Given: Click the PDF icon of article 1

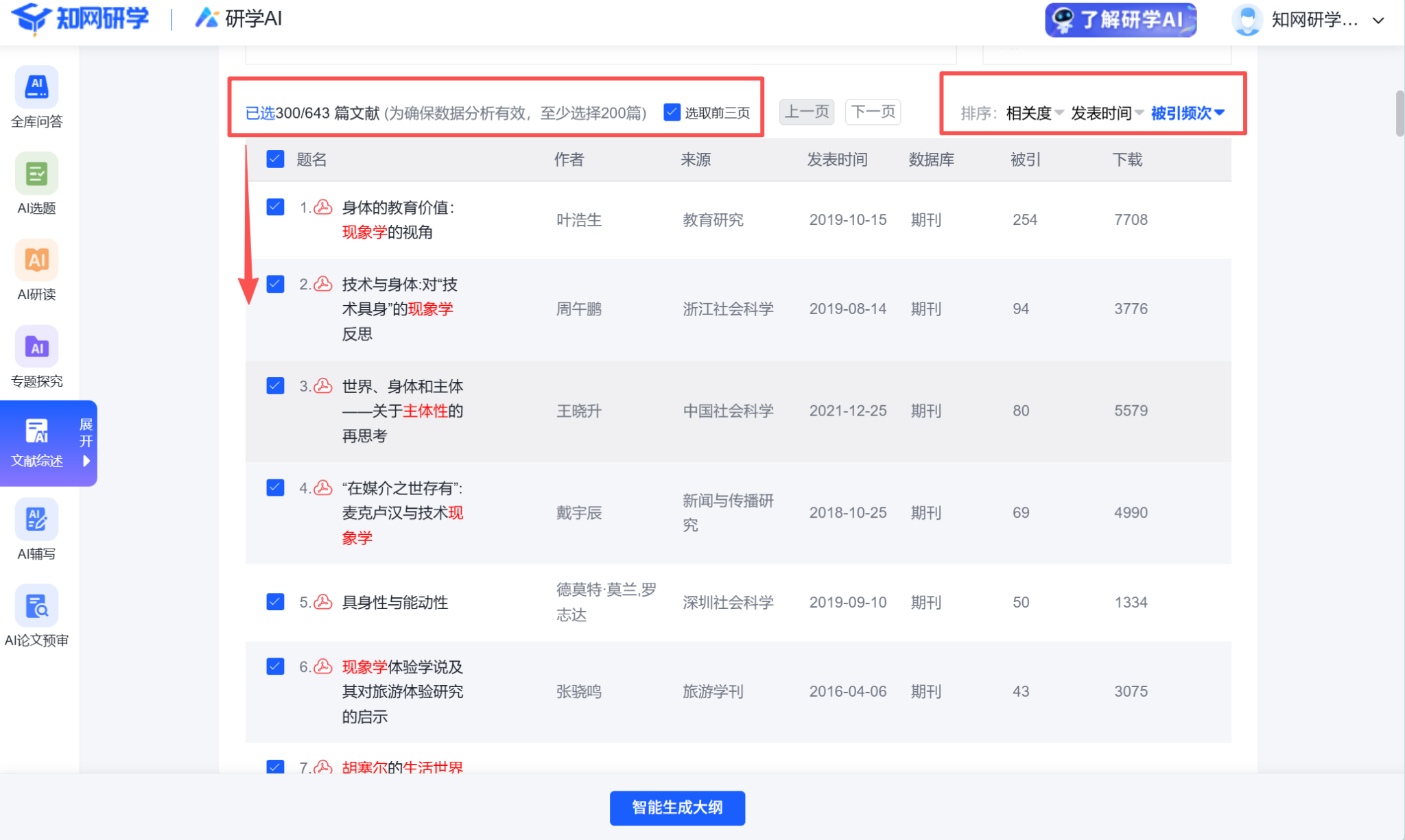Looking at the screenshot, I should pos(323,207).
